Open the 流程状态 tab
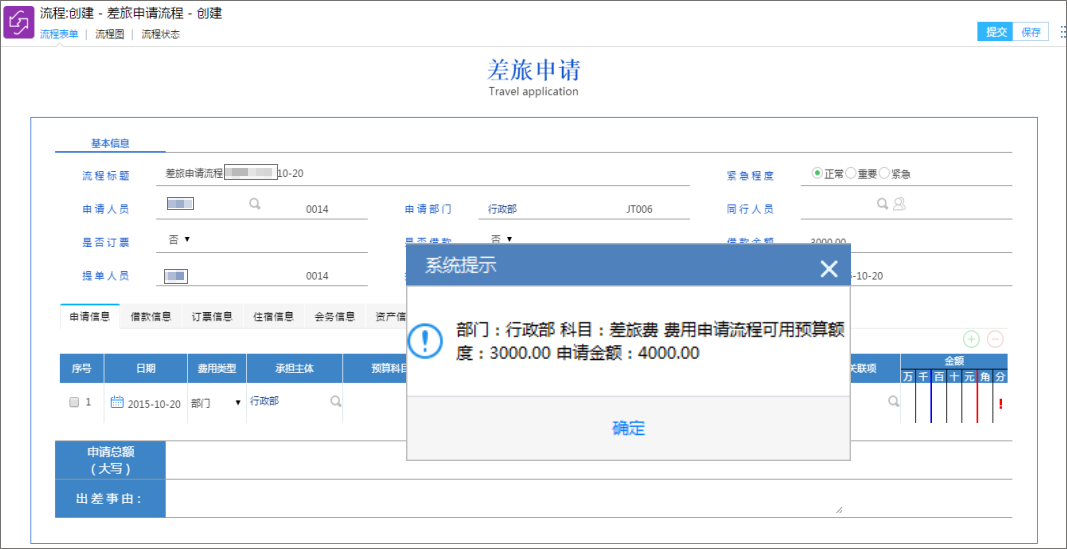Viewport: 1067px width, 549px height. (x=161, y=34)
